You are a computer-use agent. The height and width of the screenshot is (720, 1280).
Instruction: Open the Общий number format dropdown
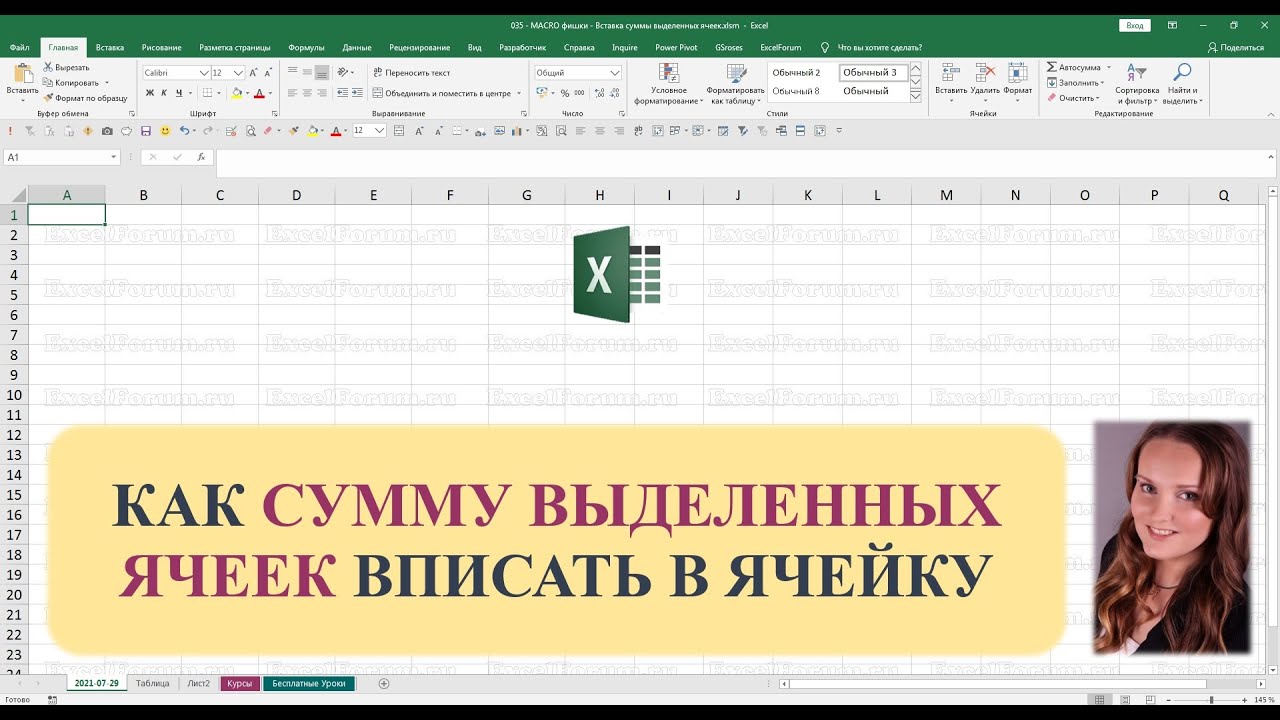pyautogui.click(x=615, y=73)
